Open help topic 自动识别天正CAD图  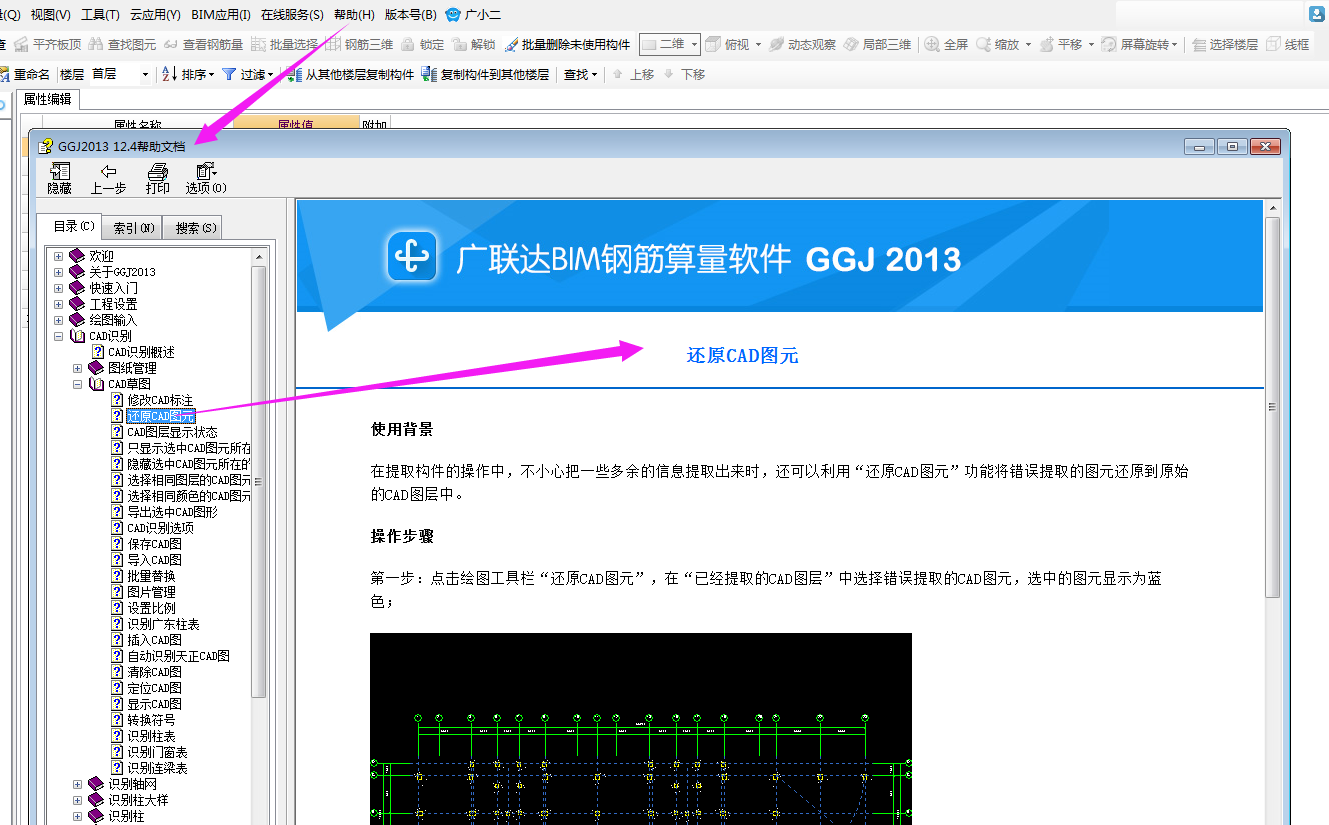178,656
